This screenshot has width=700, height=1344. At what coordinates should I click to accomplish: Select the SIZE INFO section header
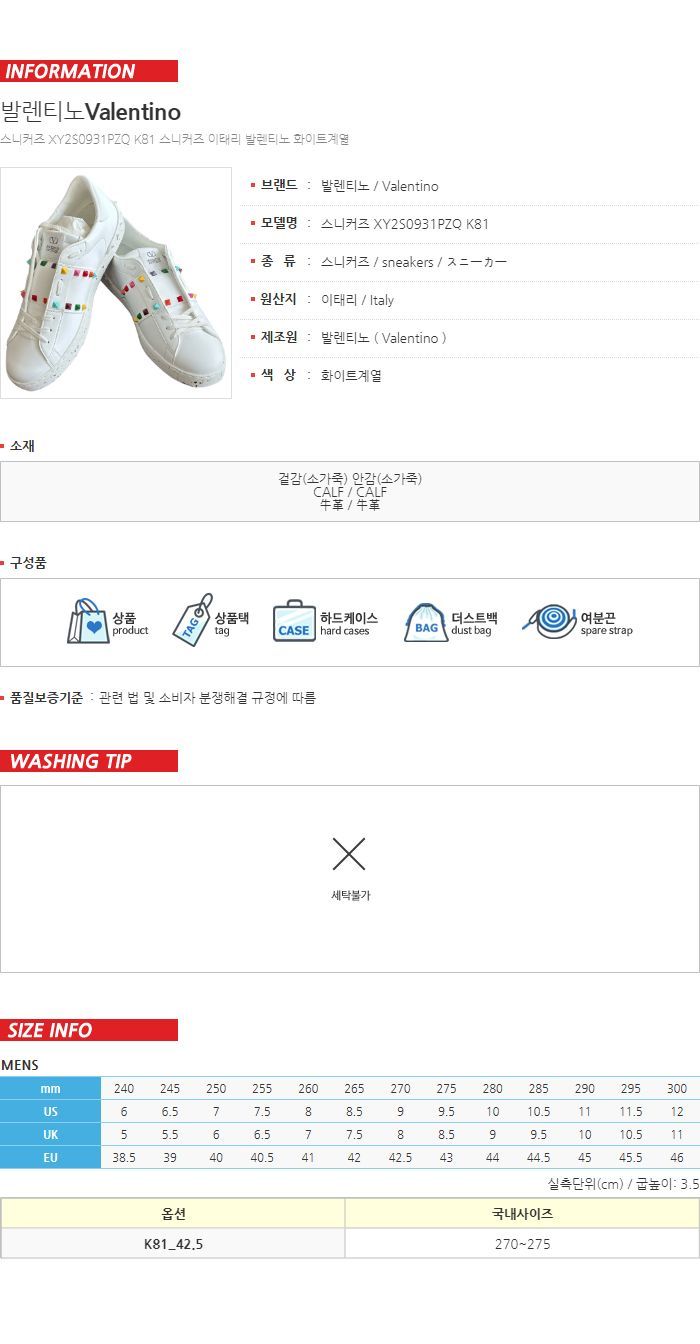[x=89, y=1030]
